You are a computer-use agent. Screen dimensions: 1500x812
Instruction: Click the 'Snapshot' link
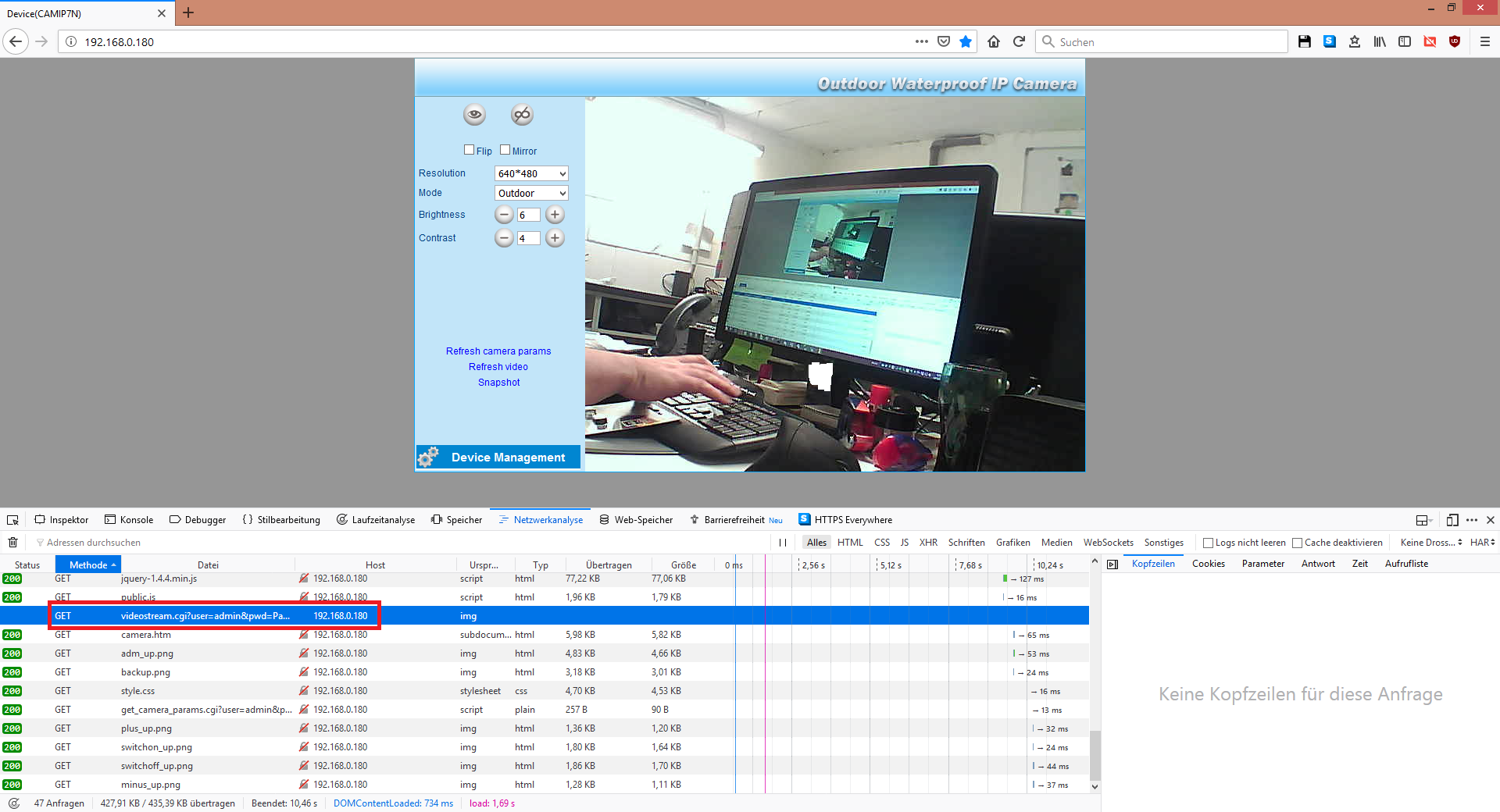point(498,383)
